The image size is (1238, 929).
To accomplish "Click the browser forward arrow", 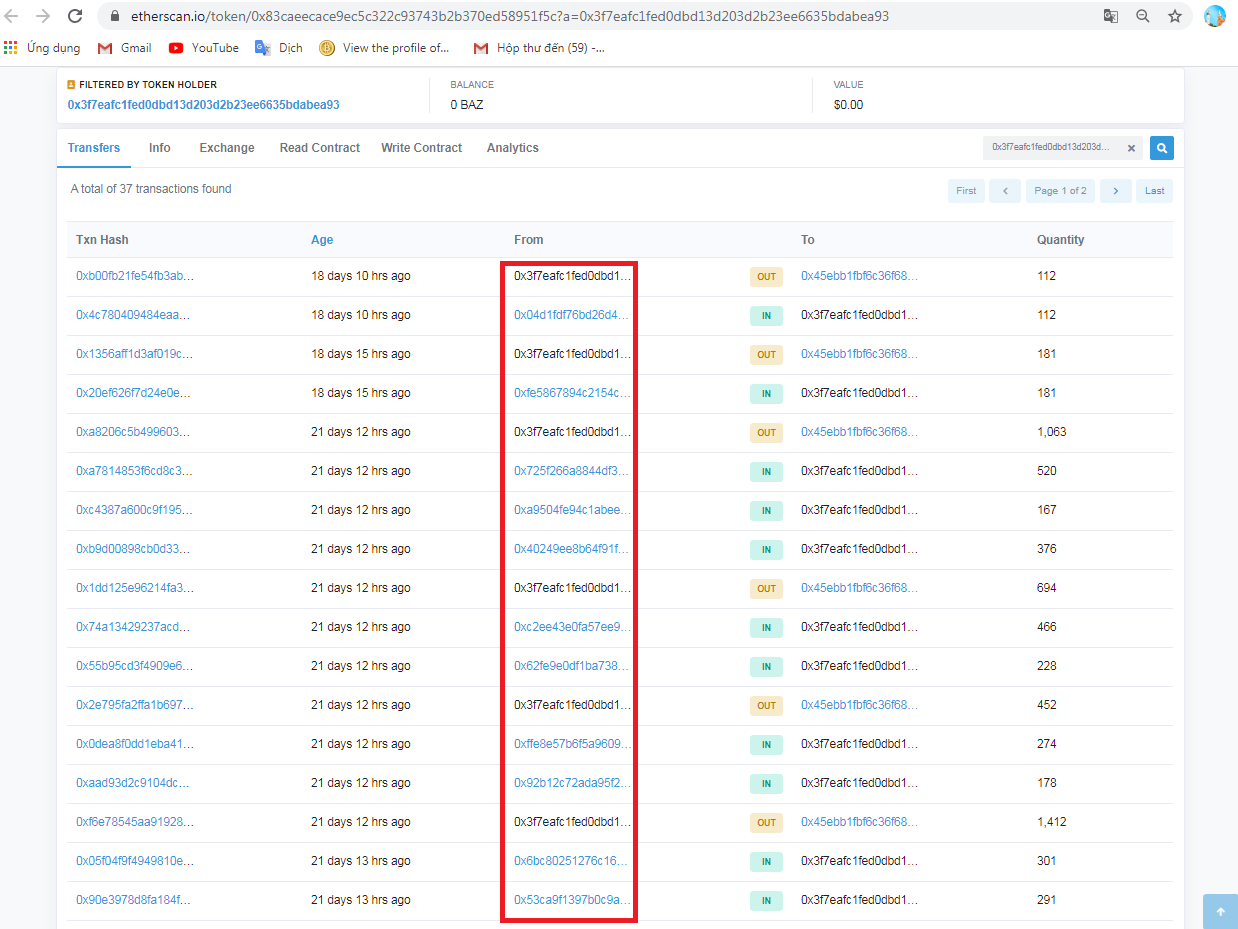I will [x=43, y=16].
